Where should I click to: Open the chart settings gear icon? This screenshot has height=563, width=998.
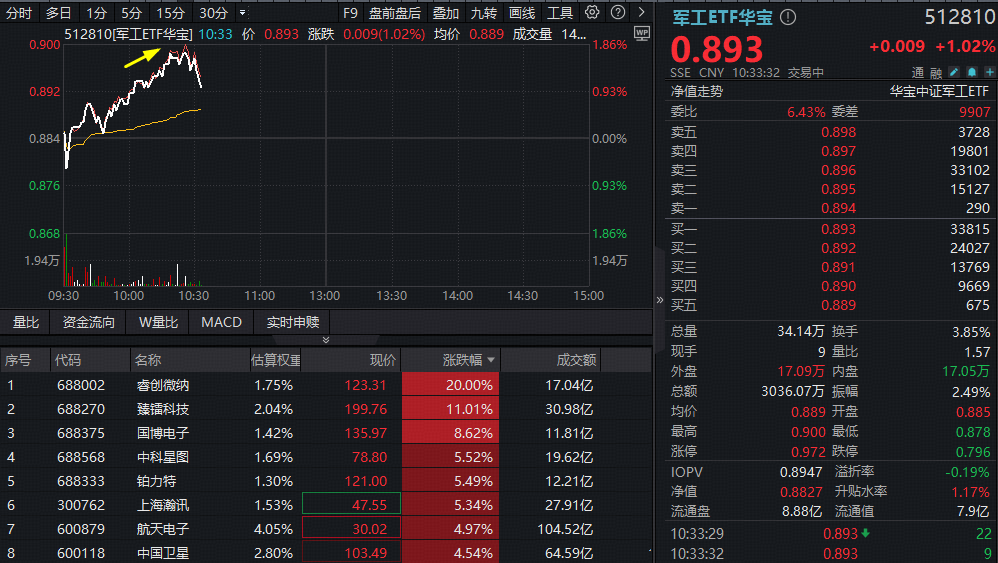pos(592,12)
